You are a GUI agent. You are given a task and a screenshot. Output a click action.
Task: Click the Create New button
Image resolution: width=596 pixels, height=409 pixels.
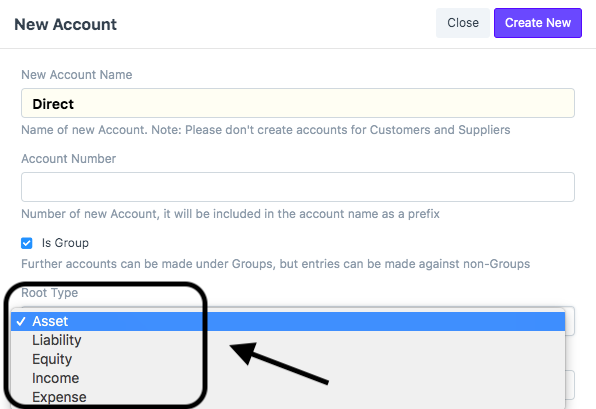pos(538,23)
